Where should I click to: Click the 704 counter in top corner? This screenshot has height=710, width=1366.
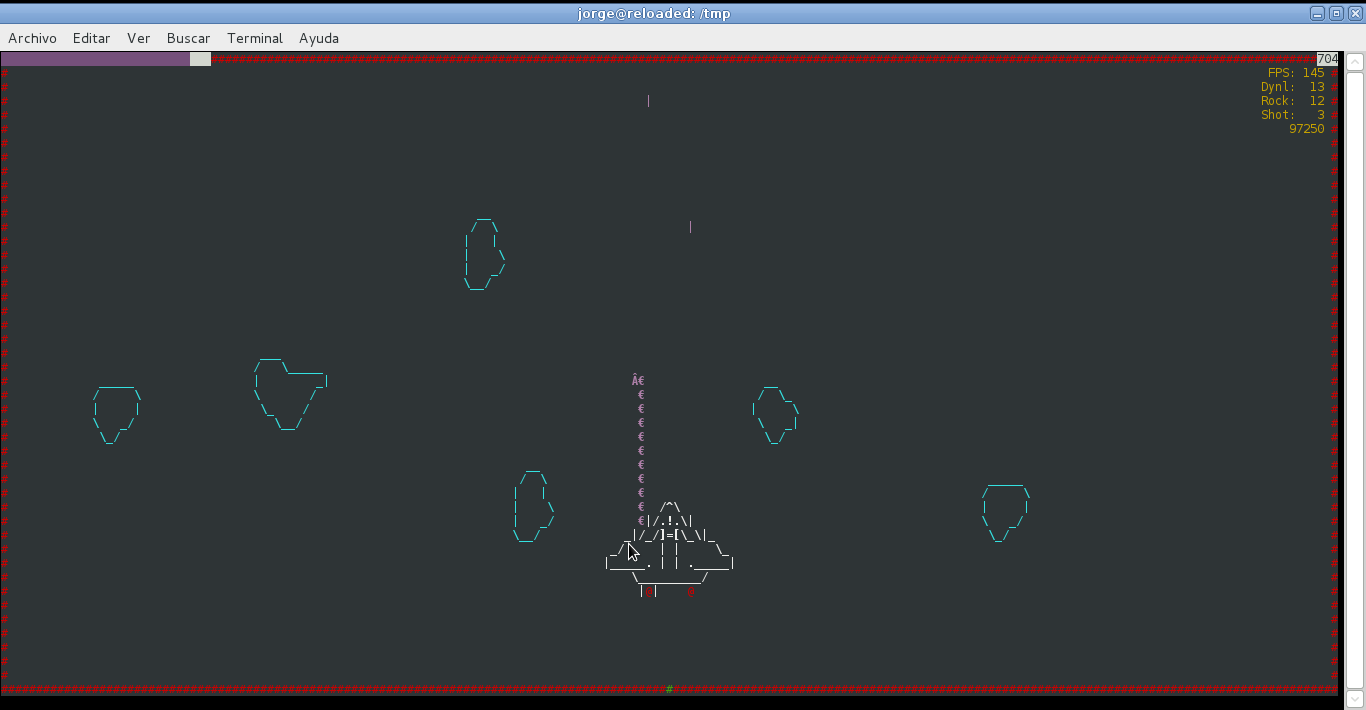point(1327,59)
